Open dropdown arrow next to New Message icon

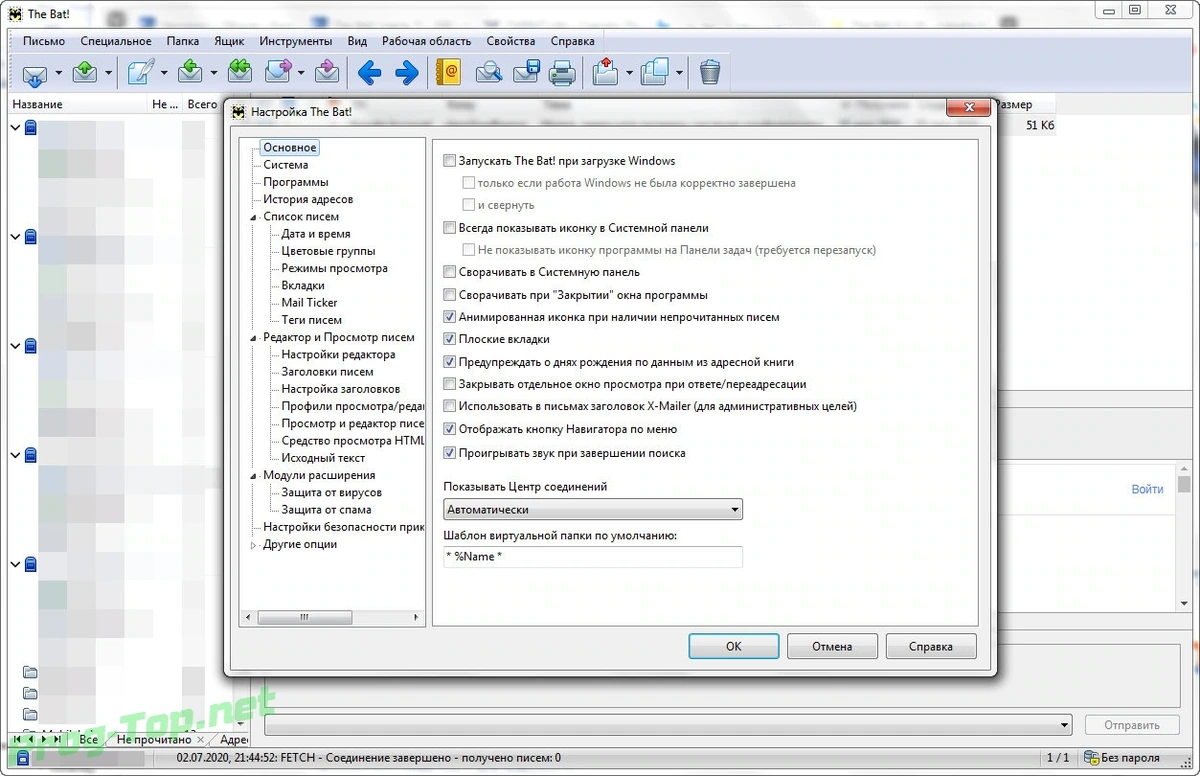point(163,73)
